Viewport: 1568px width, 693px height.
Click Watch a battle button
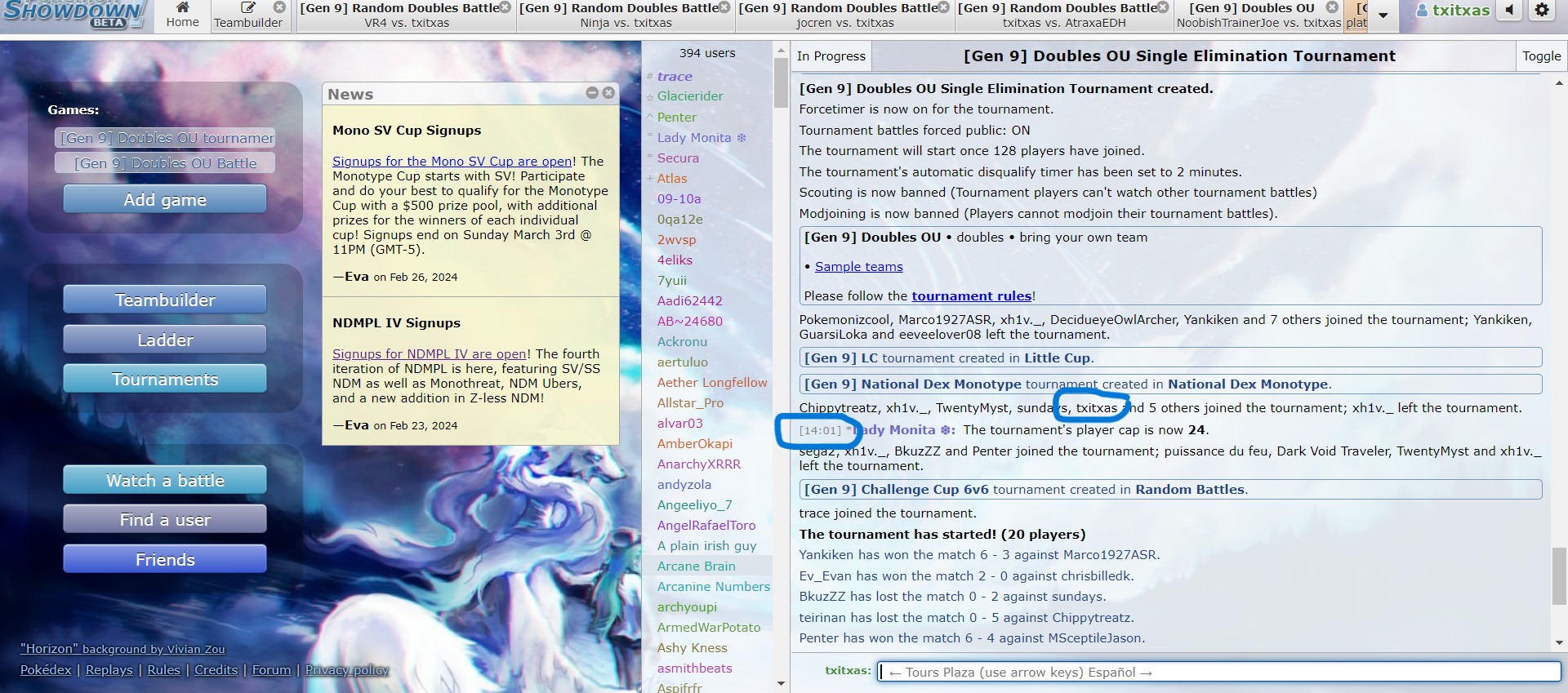[165, 480]
